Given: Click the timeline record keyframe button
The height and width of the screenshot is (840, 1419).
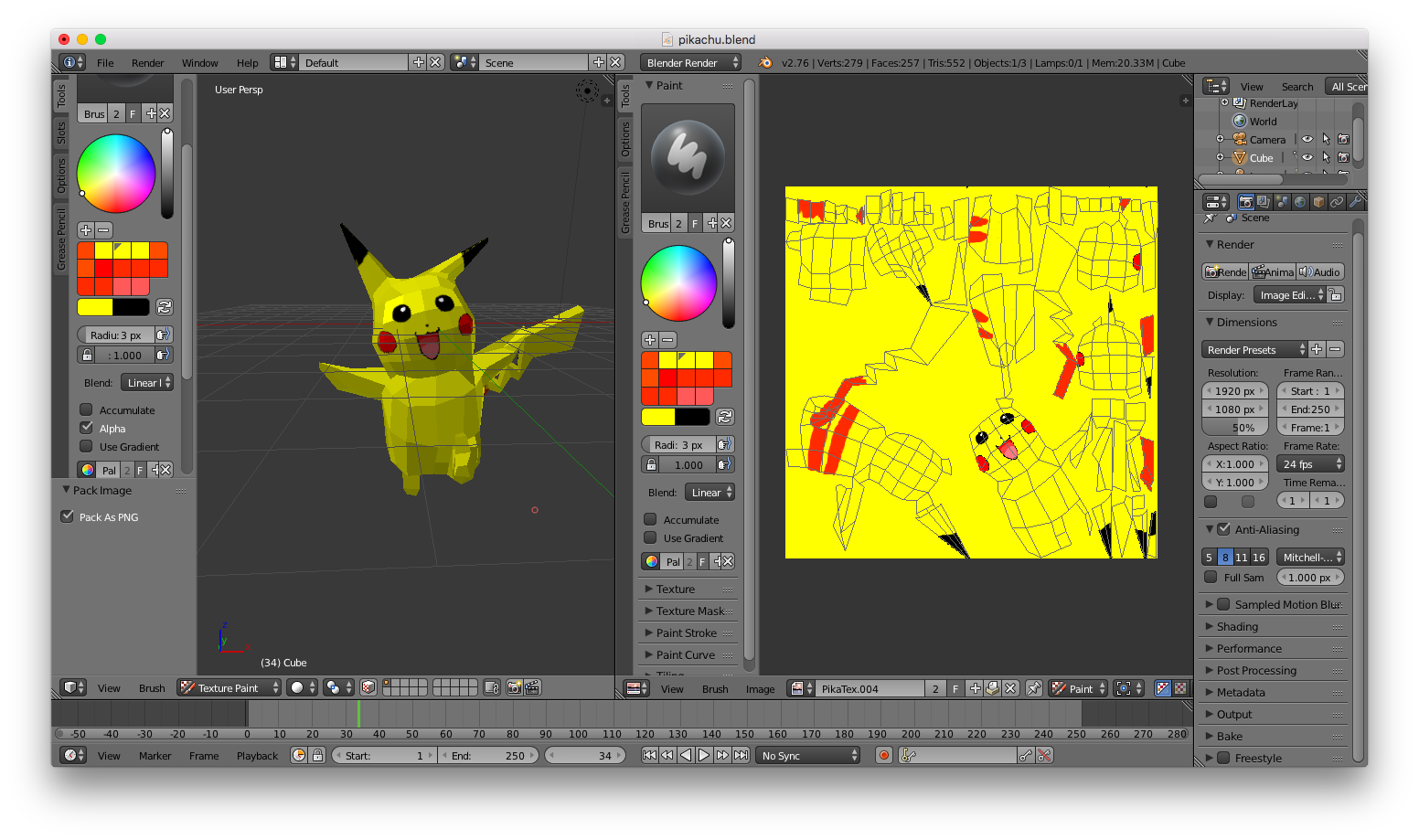Looking at the screenshot, I should [884, 755].
